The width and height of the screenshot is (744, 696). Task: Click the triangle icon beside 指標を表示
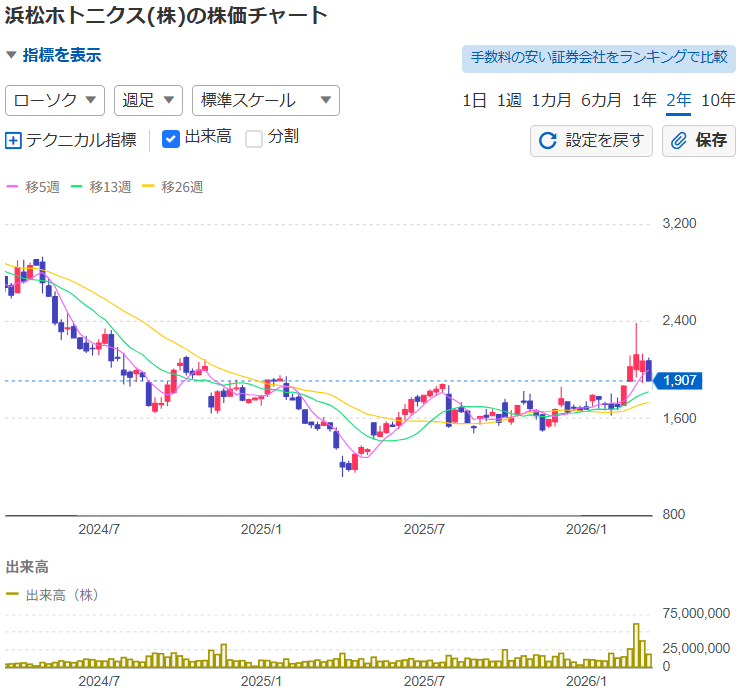pyautogui.click(x=11, y=56)
